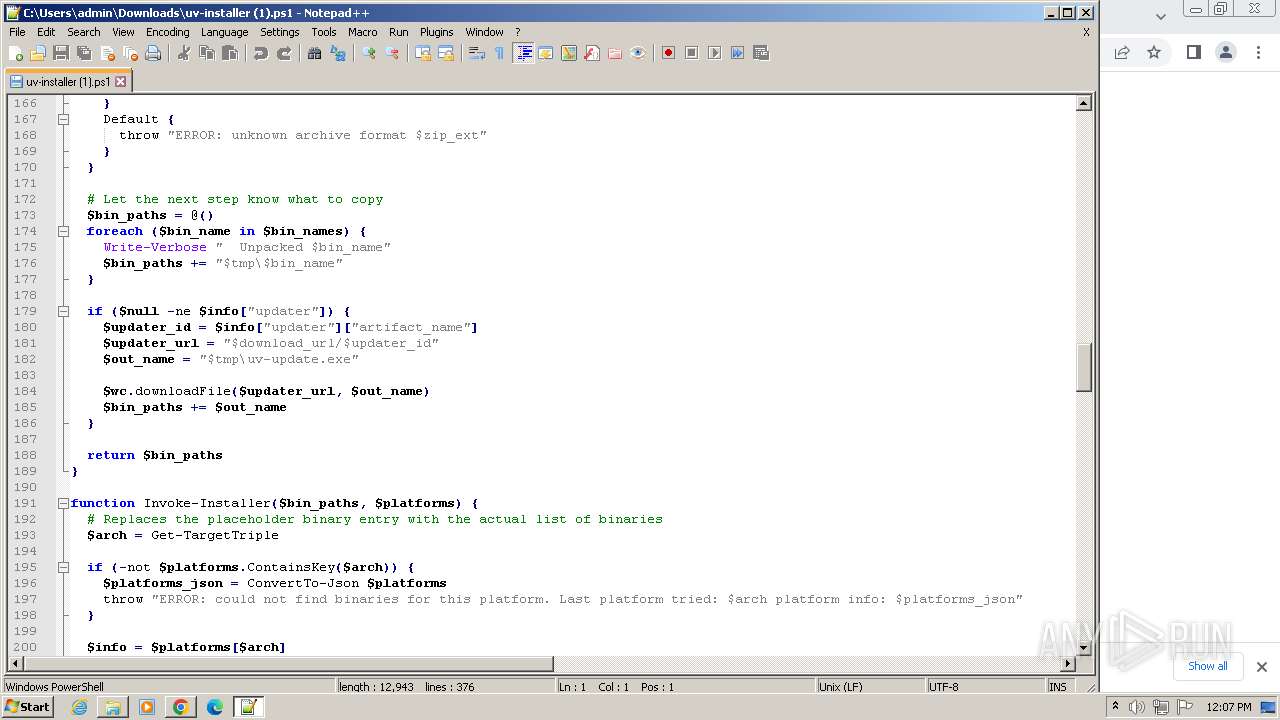Click the Zoom In toolbar icon
1280x720 pixels.
[369, 53]
